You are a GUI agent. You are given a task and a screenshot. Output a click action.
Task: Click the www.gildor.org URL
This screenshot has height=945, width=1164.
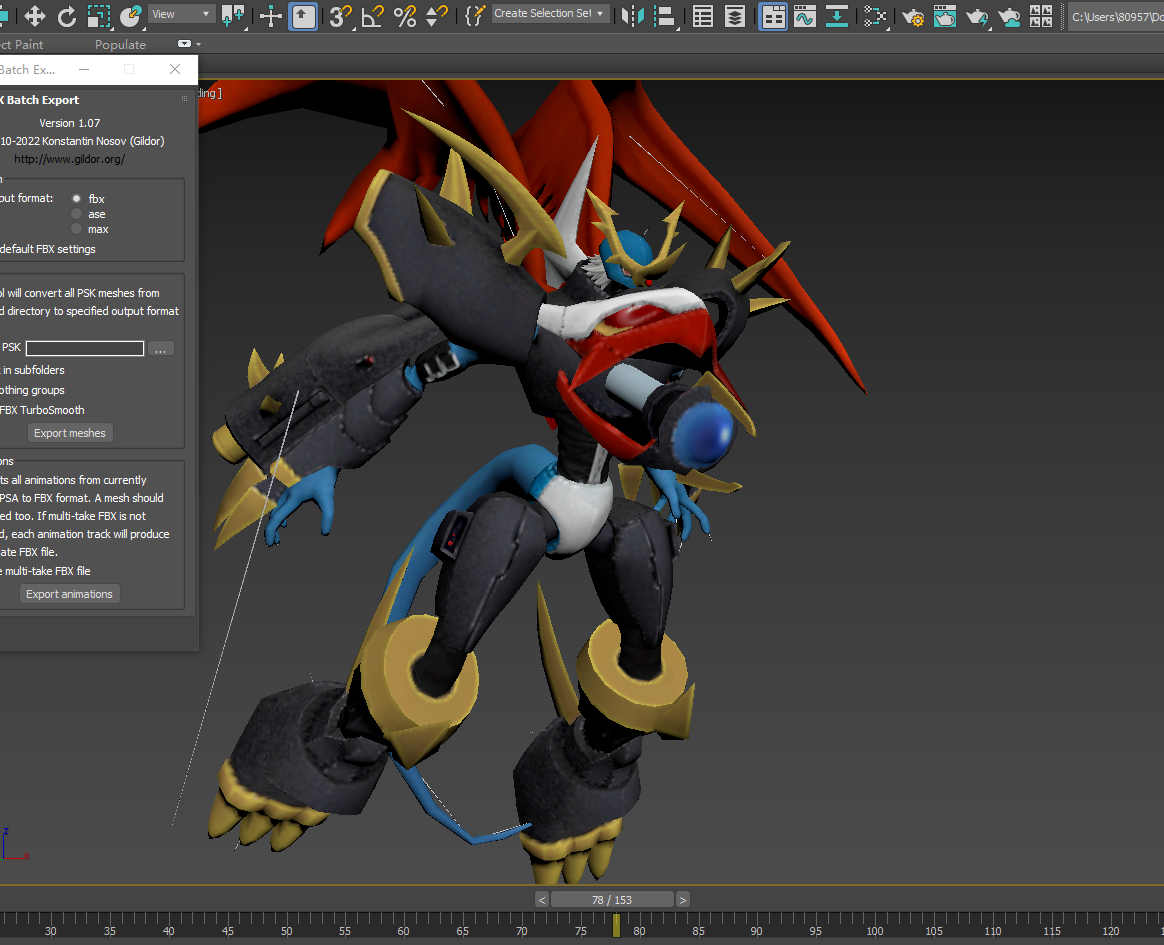(x=69, y=159)
